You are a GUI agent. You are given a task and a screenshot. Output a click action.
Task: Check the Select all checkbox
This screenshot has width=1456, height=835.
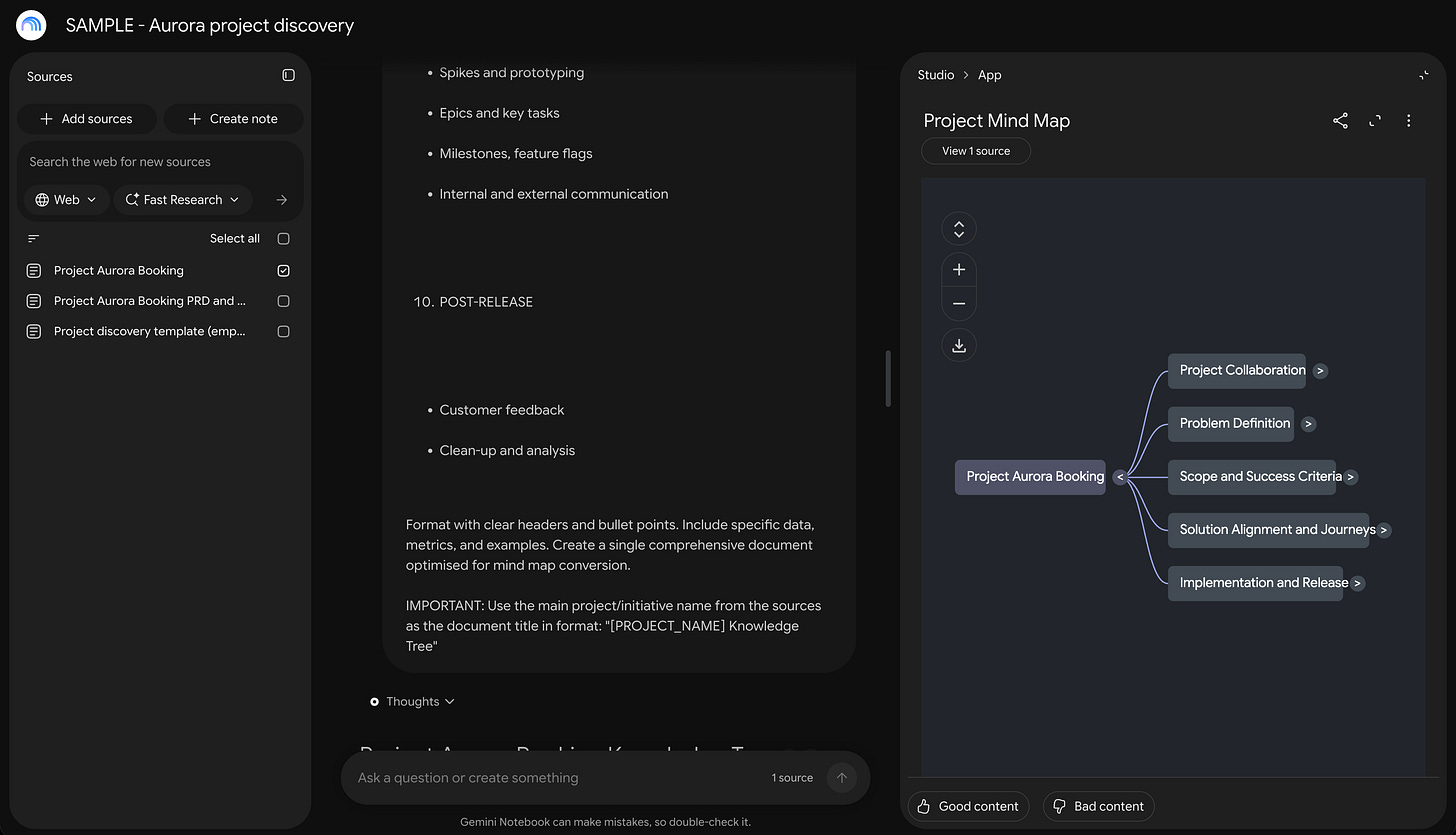coord(284,239)
